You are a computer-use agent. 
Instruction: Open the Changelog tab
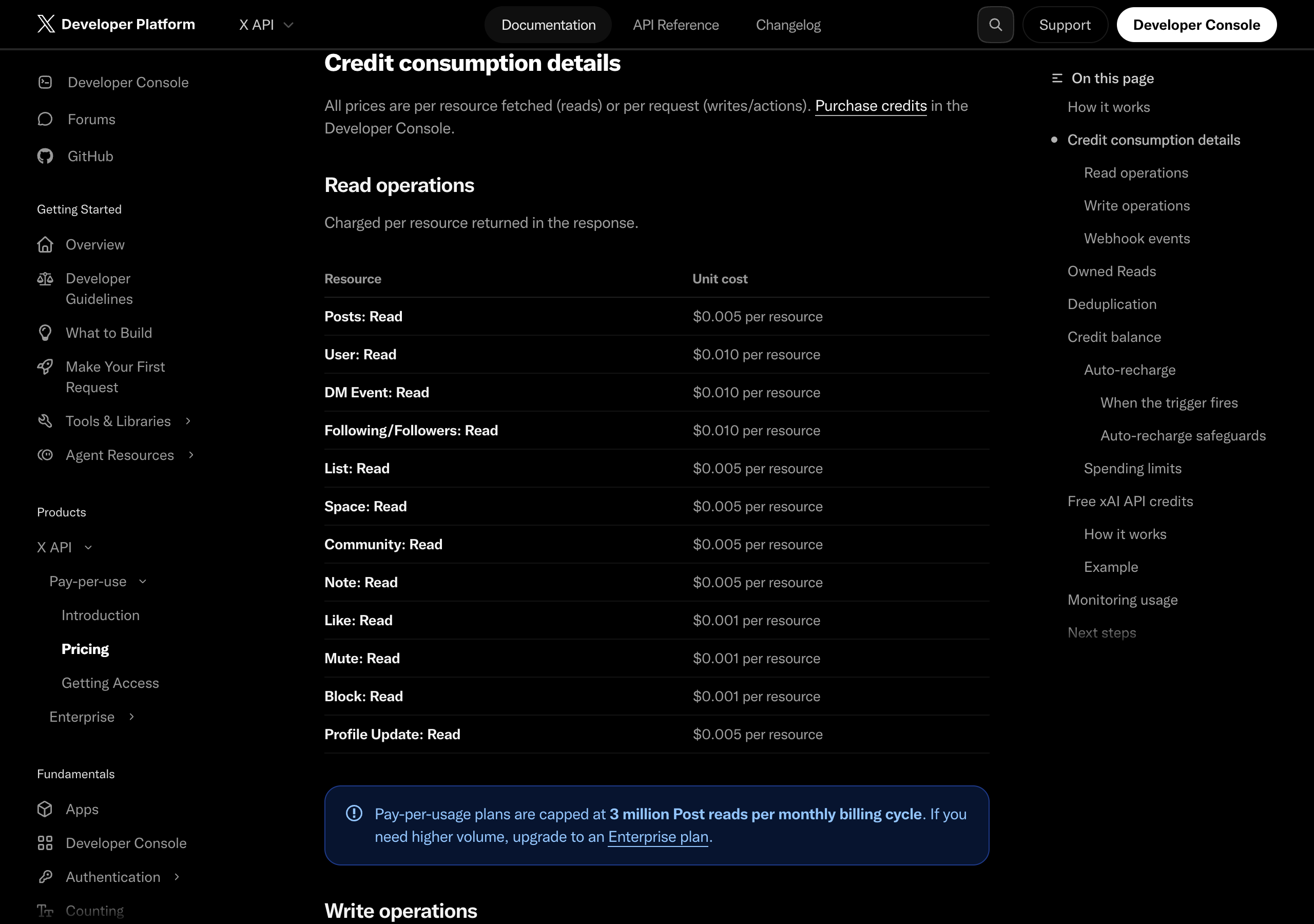coord(788,25)
